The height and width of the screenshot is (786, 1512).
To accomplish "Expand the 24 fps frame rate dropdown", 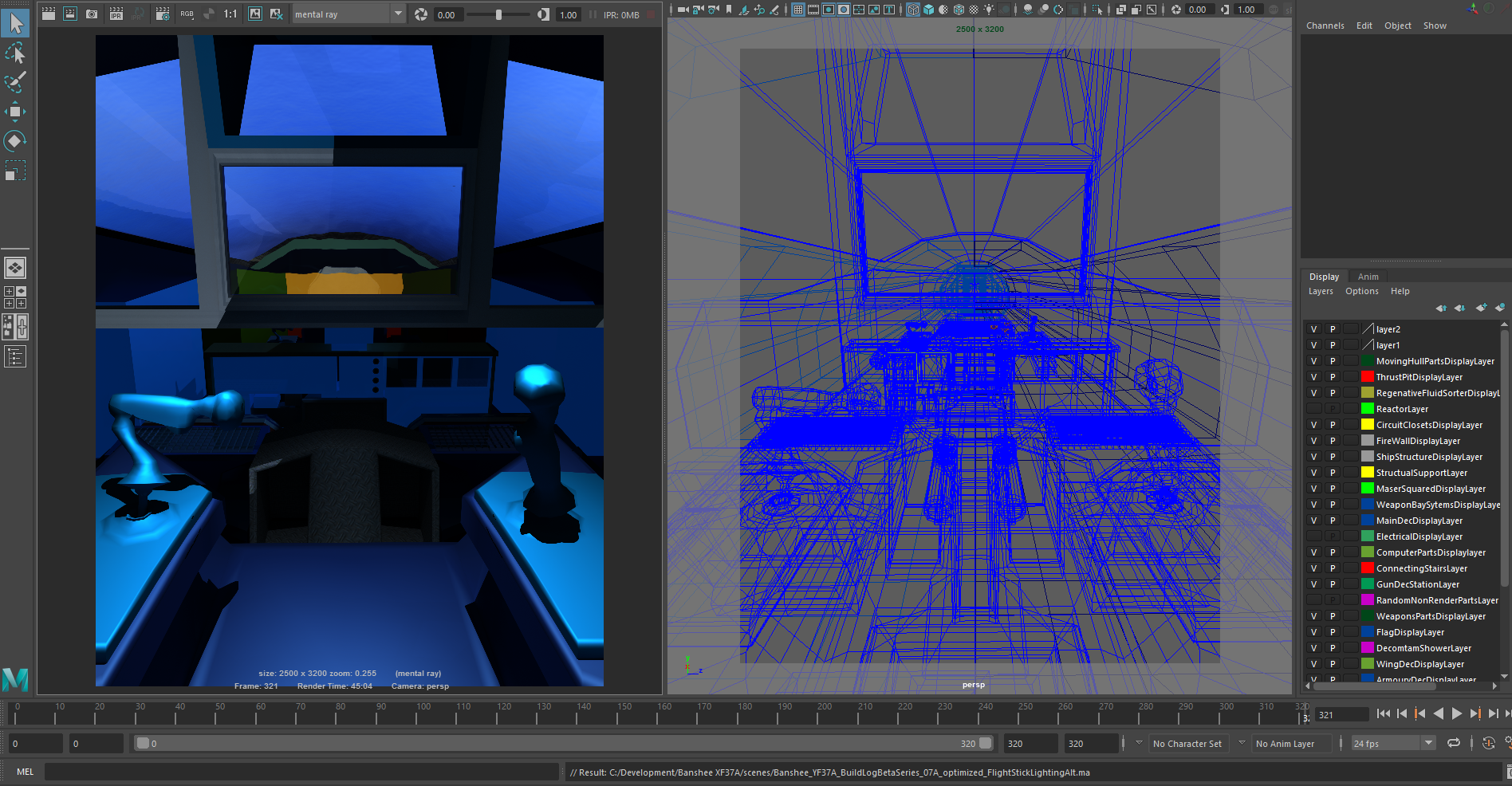I will click(1428, 743).
